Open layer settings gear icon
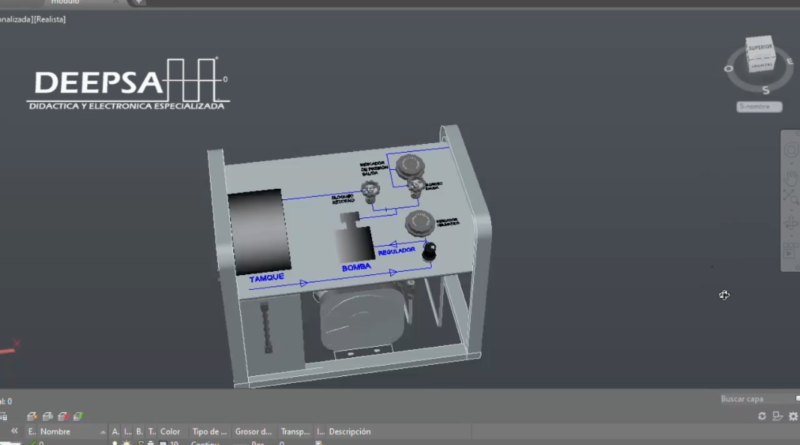This screenshot has width=800, height=445. point(791,415)
